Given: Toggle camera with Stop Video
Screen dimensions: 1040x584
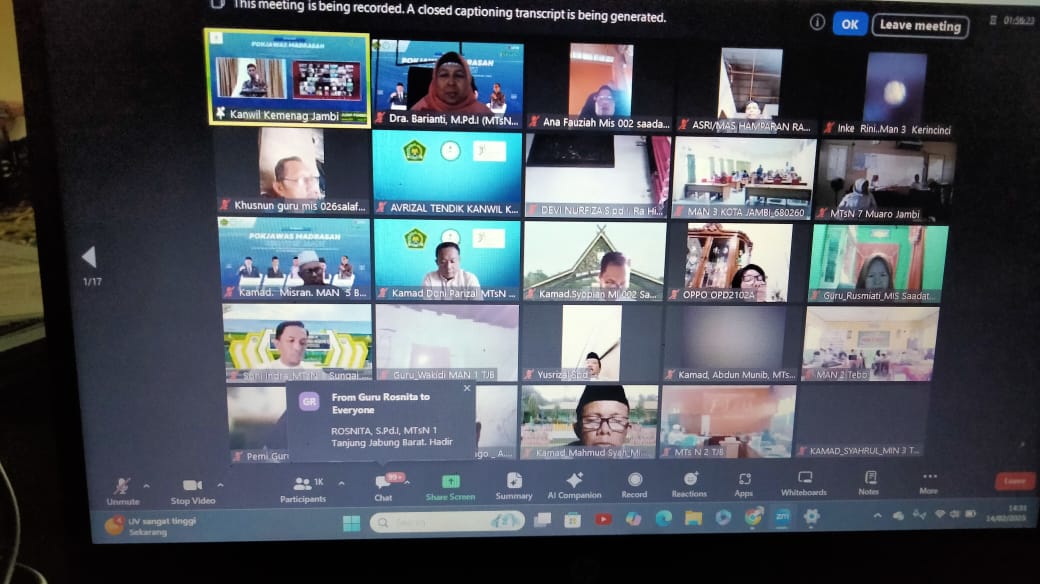Looking at the screenshot, I should 193,487.
